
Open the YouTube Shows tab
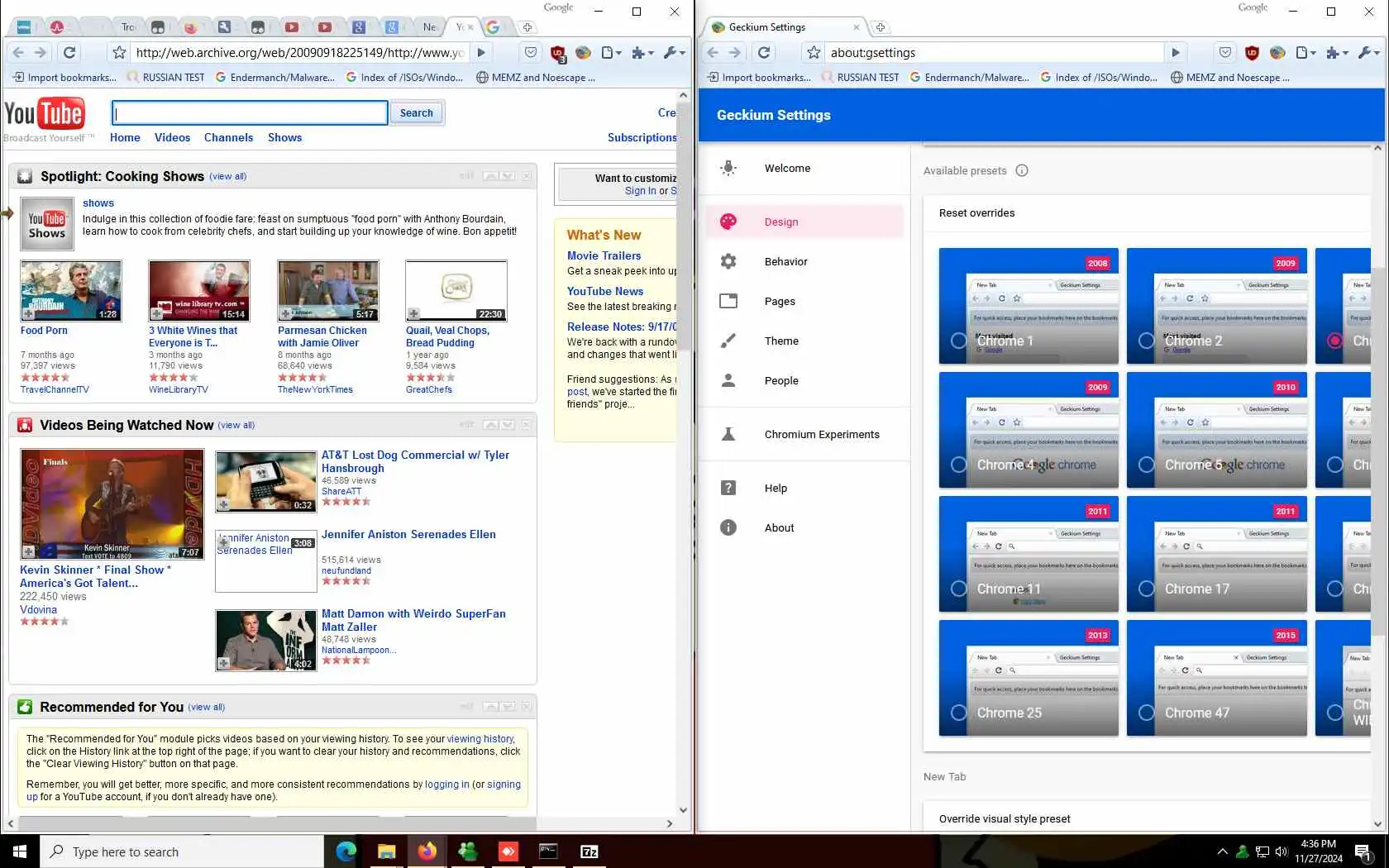tap(284, 137)
